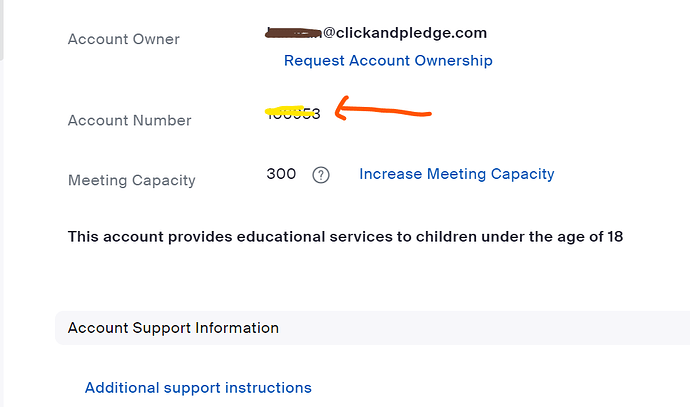Click the clickandpledge.com email domain text
The width and height of the screenshot is (690, 407).
tap(405, 33)
